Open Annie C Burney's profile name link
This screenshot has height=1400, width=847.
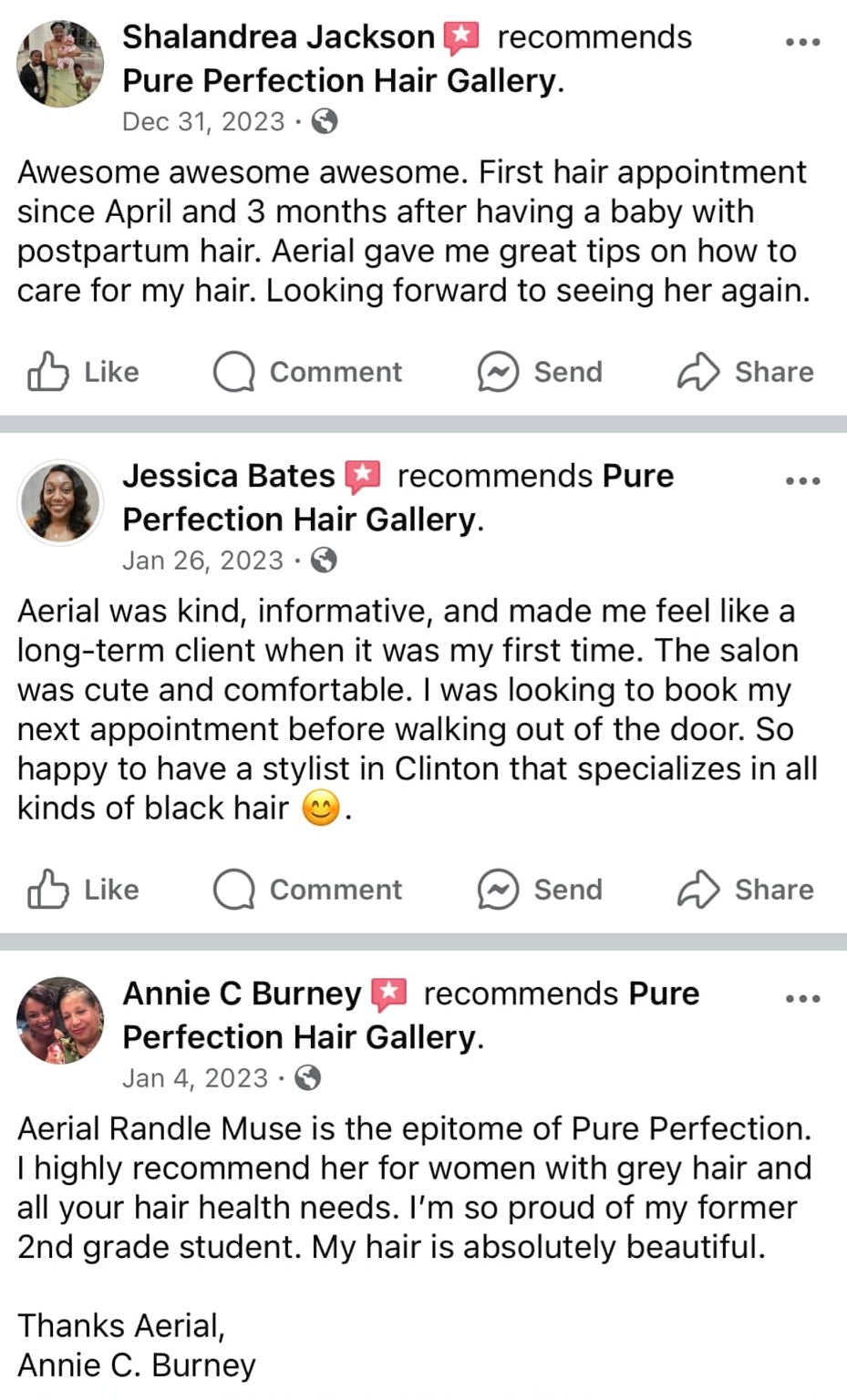point(242,993)
